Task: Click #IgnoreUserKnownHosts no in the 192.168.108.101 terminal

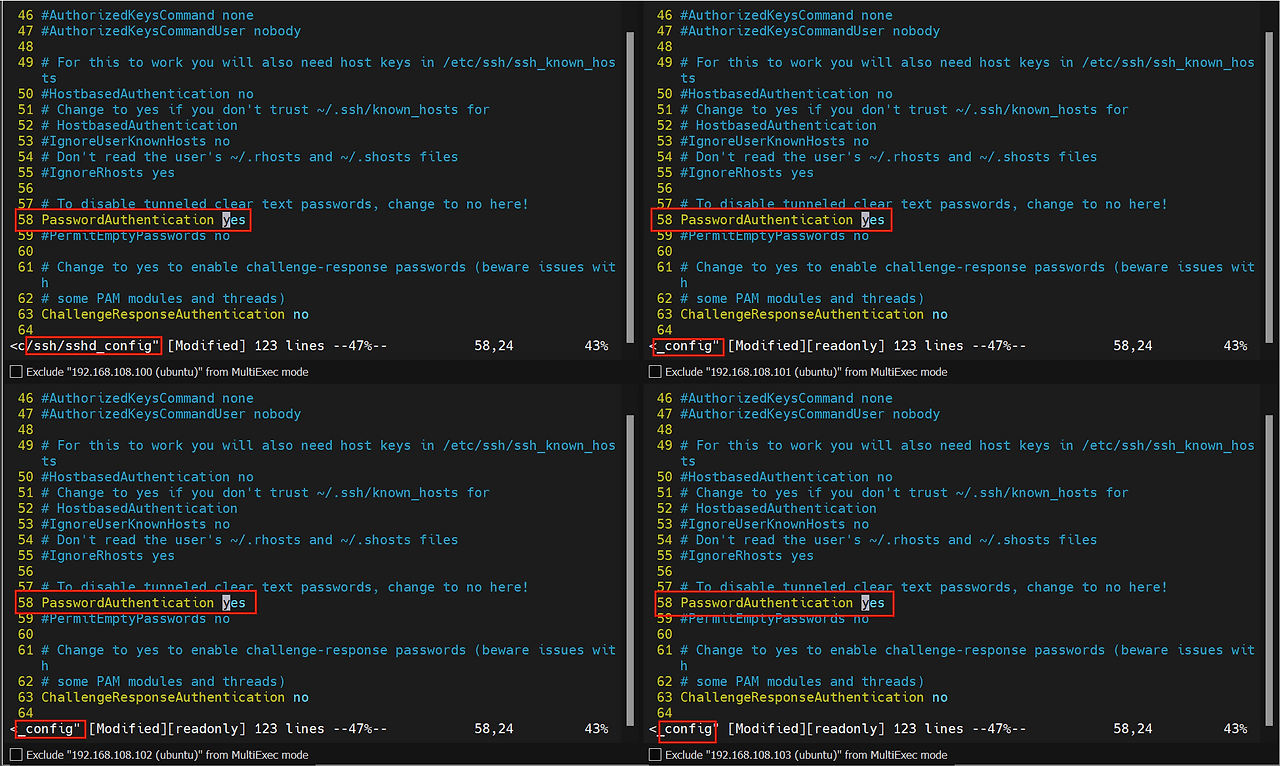Action: [x=774, y=141]
